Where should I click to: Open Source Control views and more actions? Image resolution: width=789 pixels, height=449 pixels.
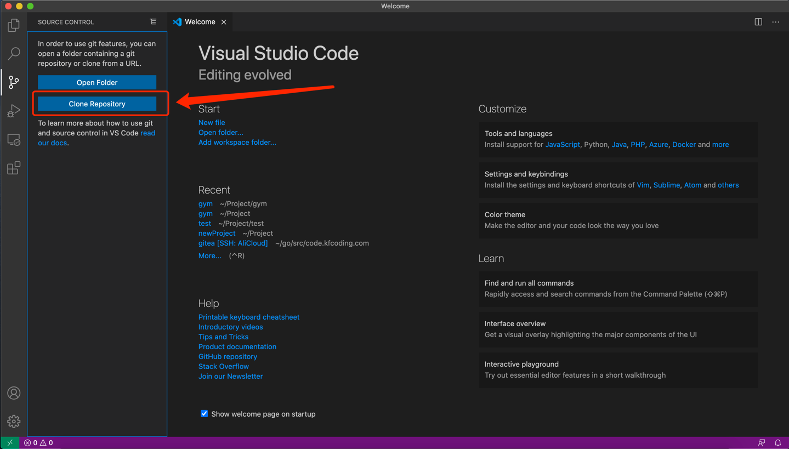click(153, 22)
